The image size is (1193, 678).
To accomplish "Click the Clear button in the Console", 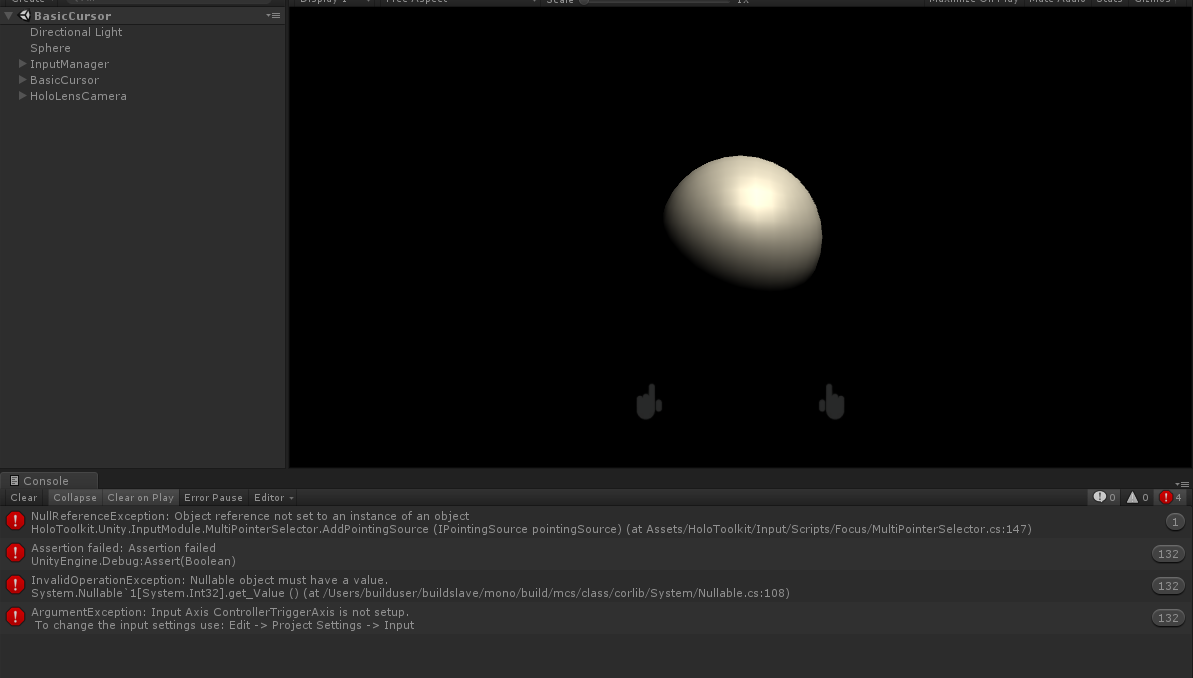I will 23,497.
